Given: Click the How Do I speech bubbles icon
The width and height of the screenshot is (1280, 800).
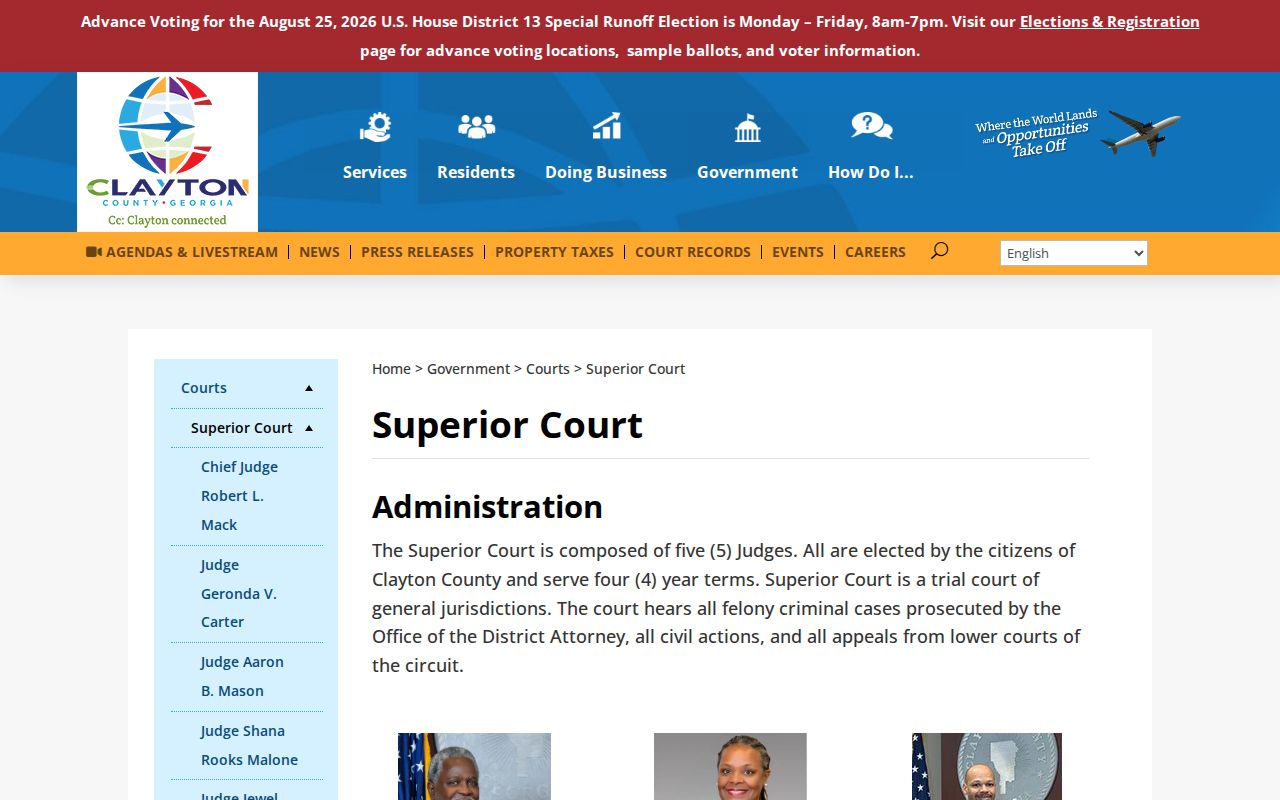Looking at the screenshot, I should tap(871, 126).
